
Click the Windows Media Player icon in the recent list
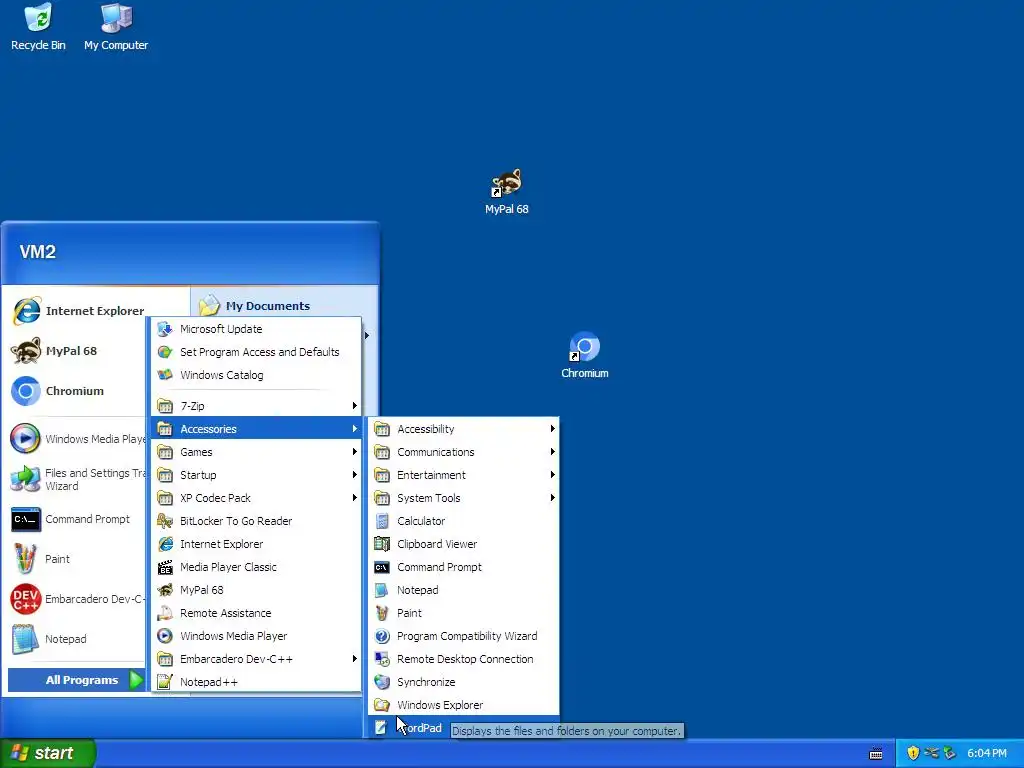pos(25,439)
